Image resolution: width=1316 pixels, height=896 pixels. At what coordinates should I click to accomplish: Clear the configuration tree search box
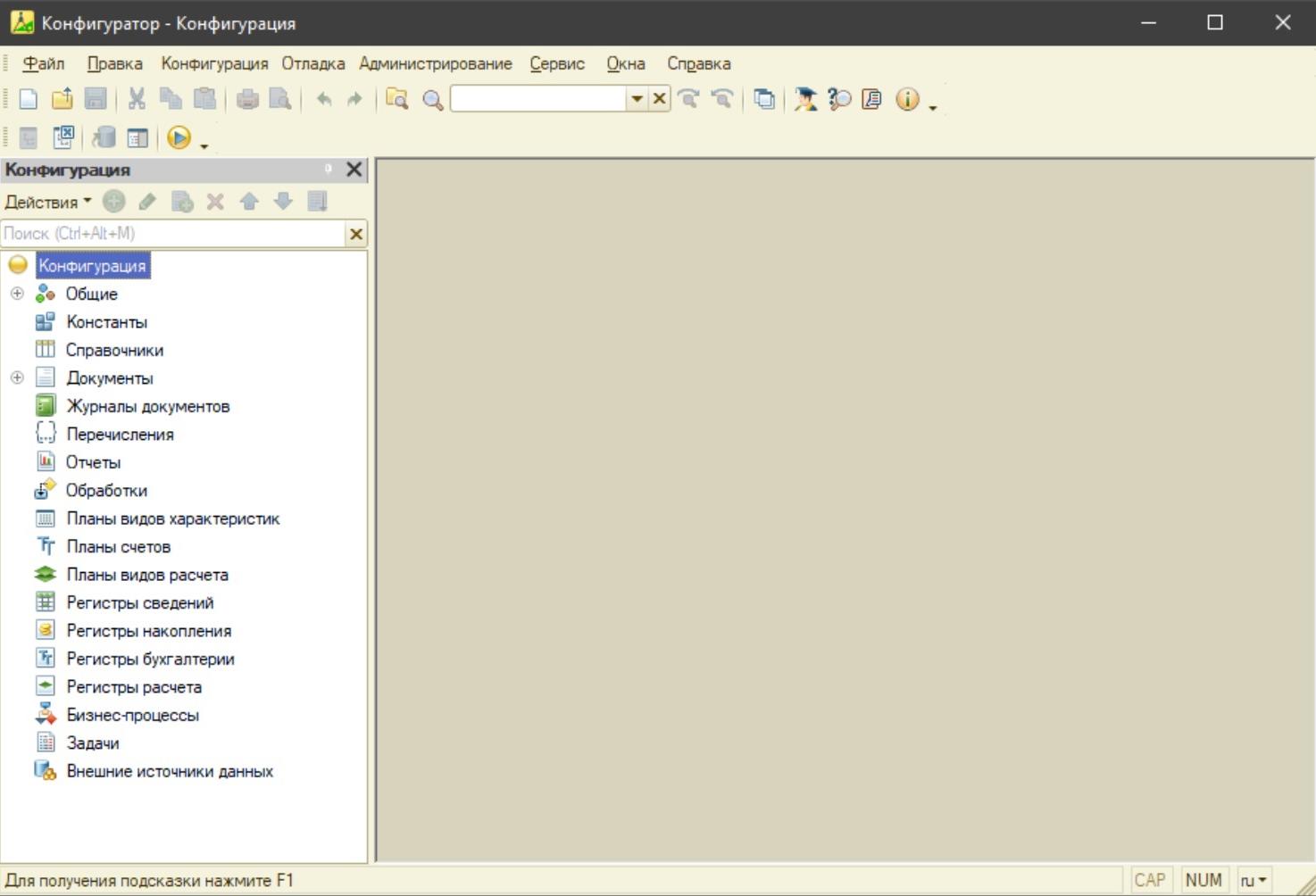coord(356,234)
